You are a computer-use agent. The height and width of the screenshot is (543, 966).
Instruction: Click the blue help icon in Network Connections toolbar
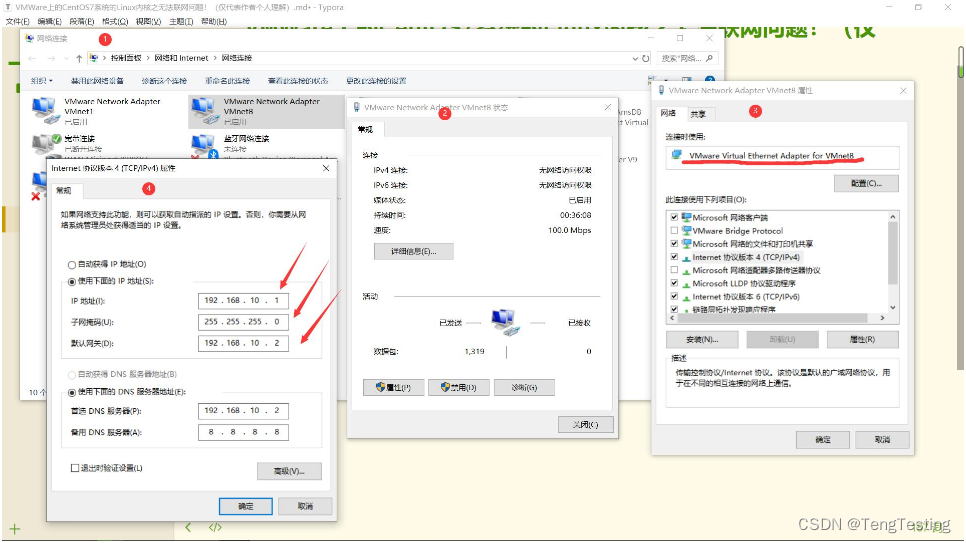710,80
